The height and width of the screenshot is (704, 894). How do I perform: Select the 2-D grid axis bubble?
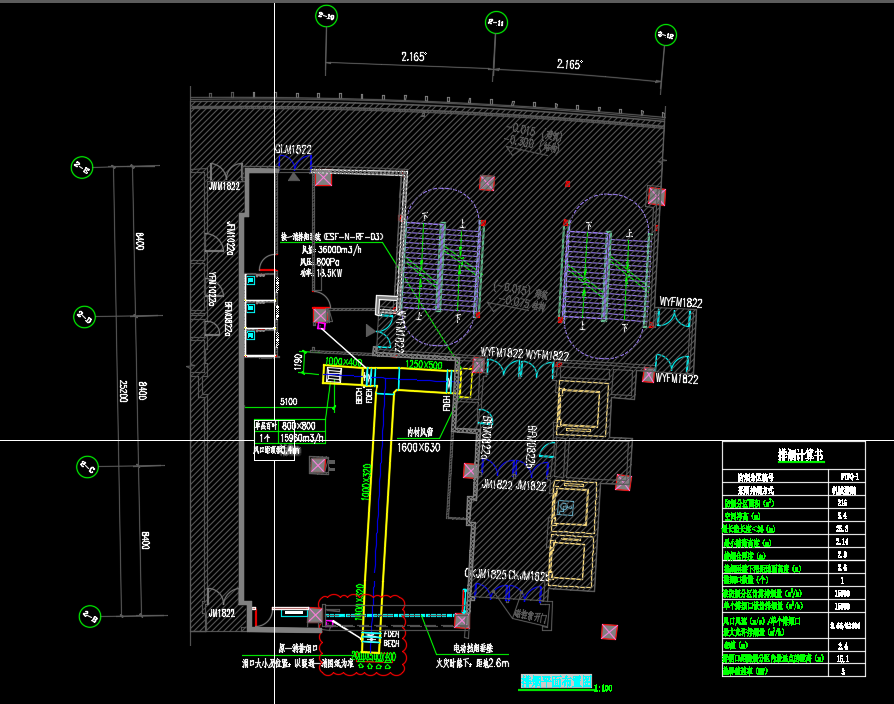pos(83,318)
